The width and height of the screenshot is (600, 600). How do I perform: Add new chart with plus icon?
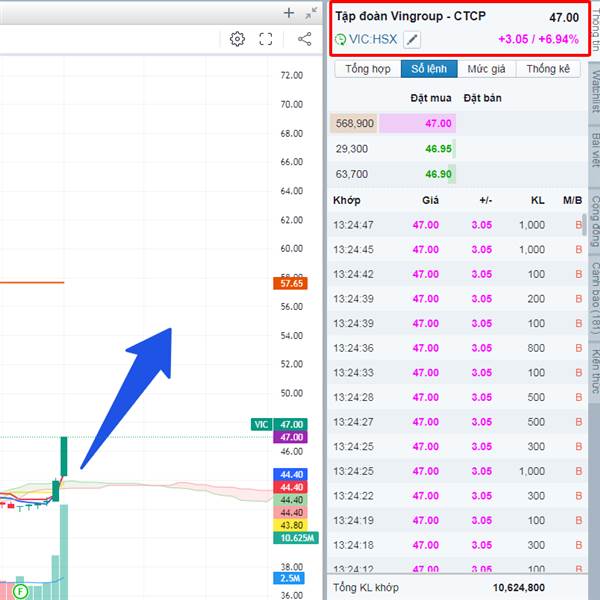pos(289,13)
